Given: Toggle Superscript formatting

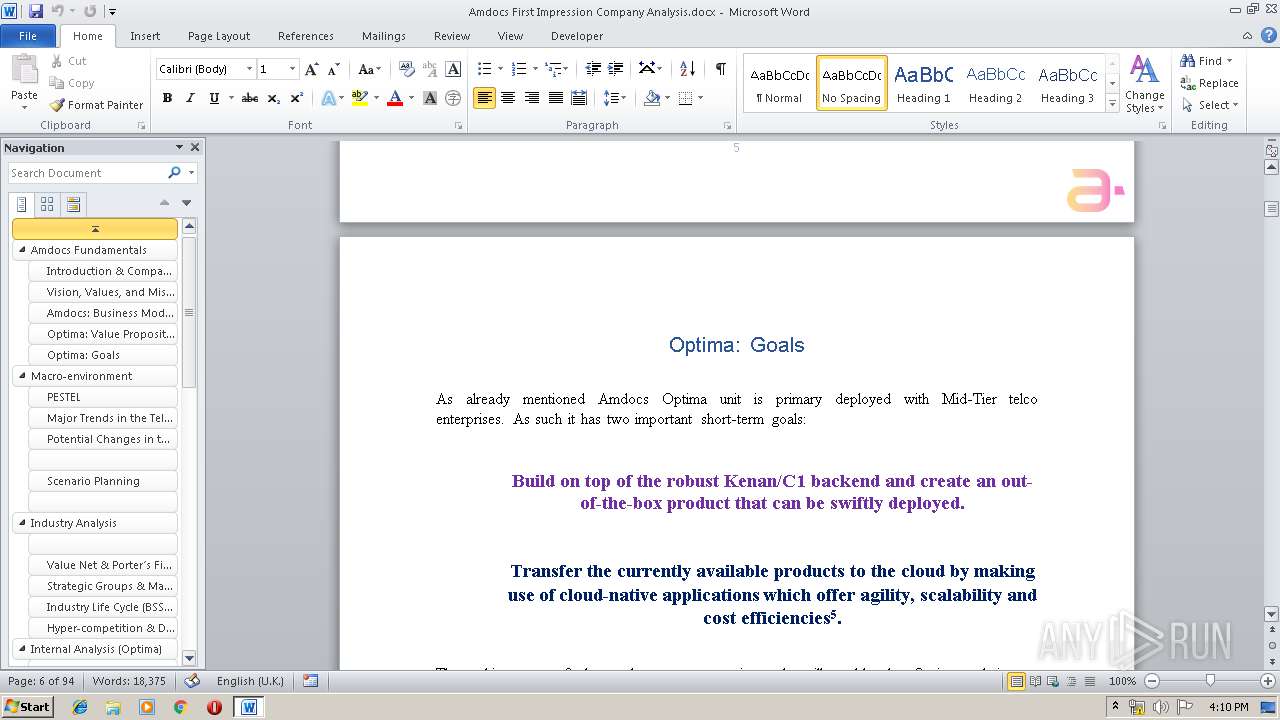Looking at the screenshot, I should click(x=297, y=98).
